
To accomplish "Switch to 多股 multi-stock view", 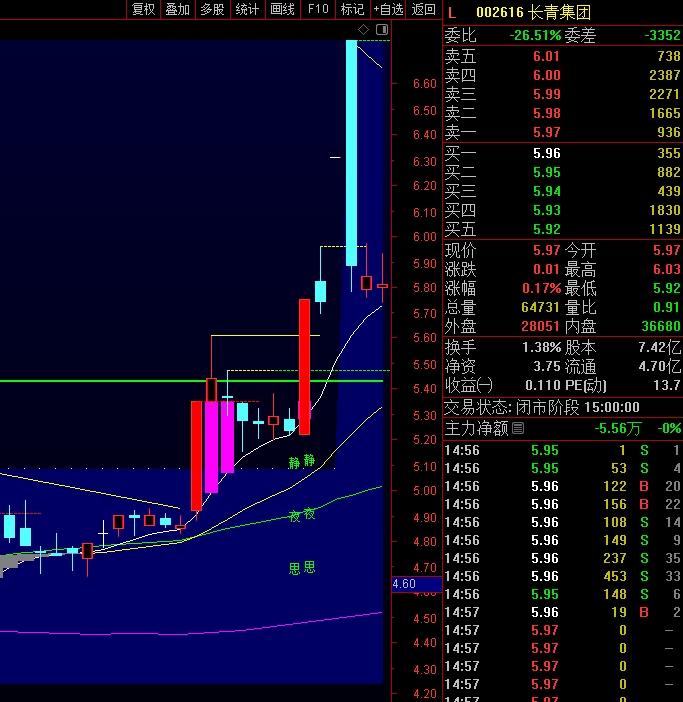I will 212,9.
